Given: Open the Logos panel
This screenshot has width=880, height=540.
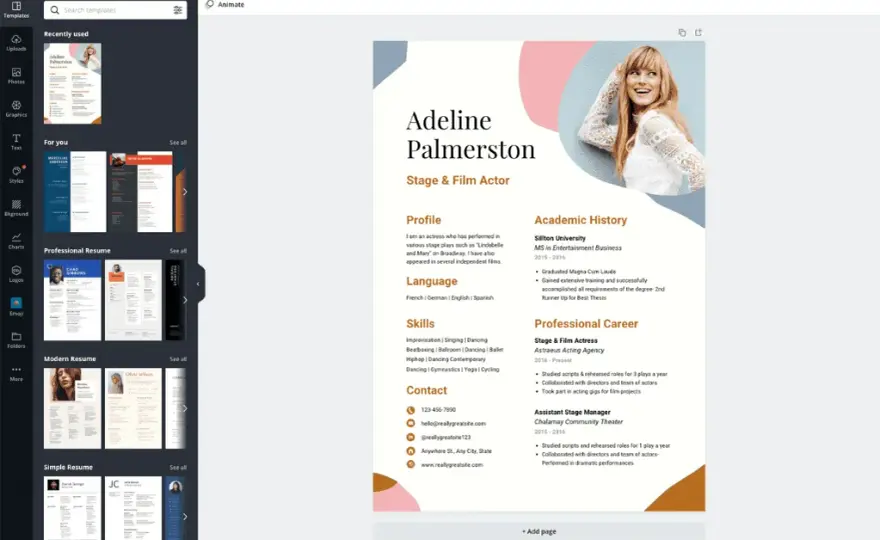Looking at the screenshot, I should (x=16, y=274).
